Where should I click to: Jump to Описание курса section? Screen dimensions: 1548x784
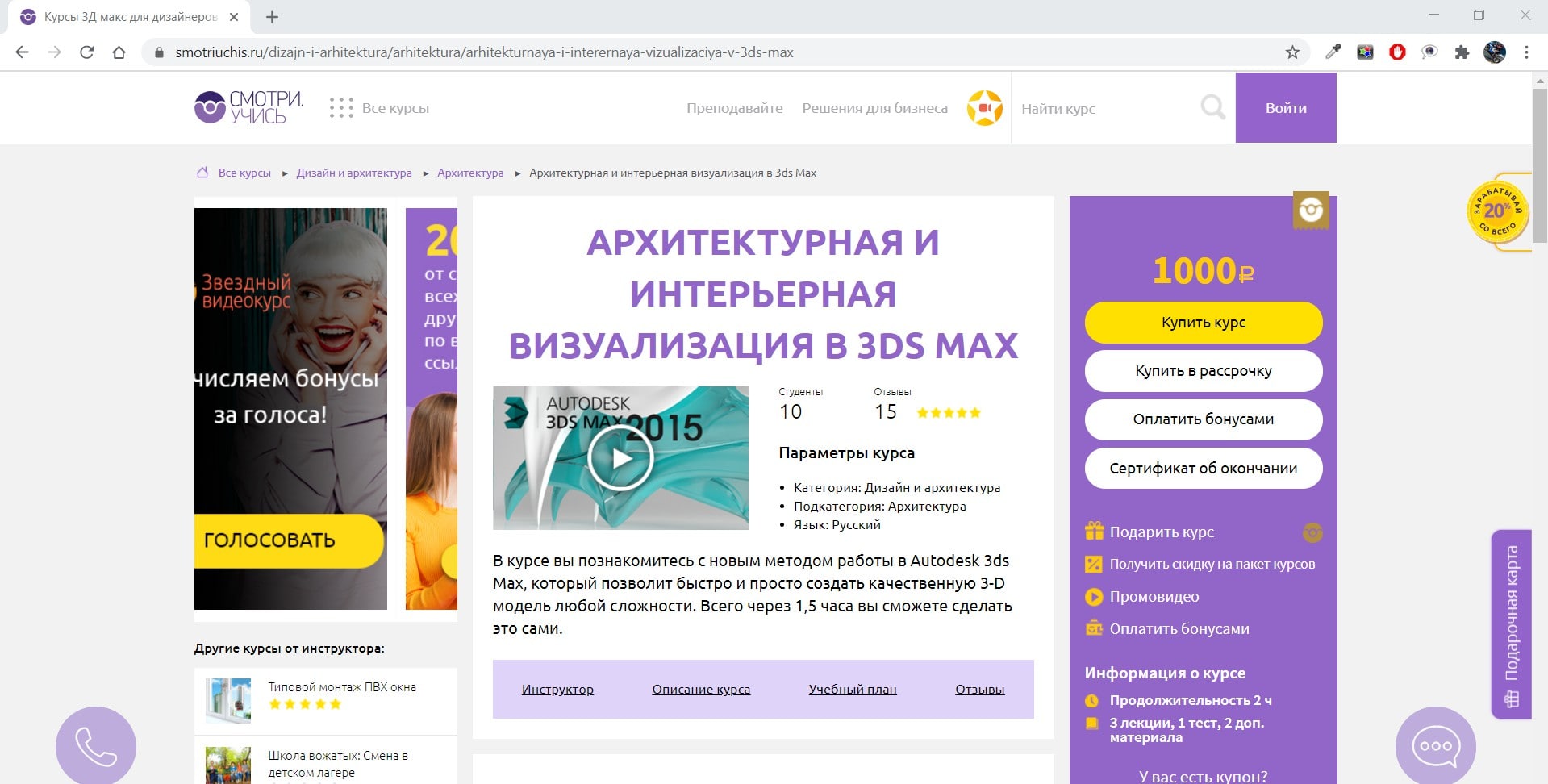[x=701, y=690]
